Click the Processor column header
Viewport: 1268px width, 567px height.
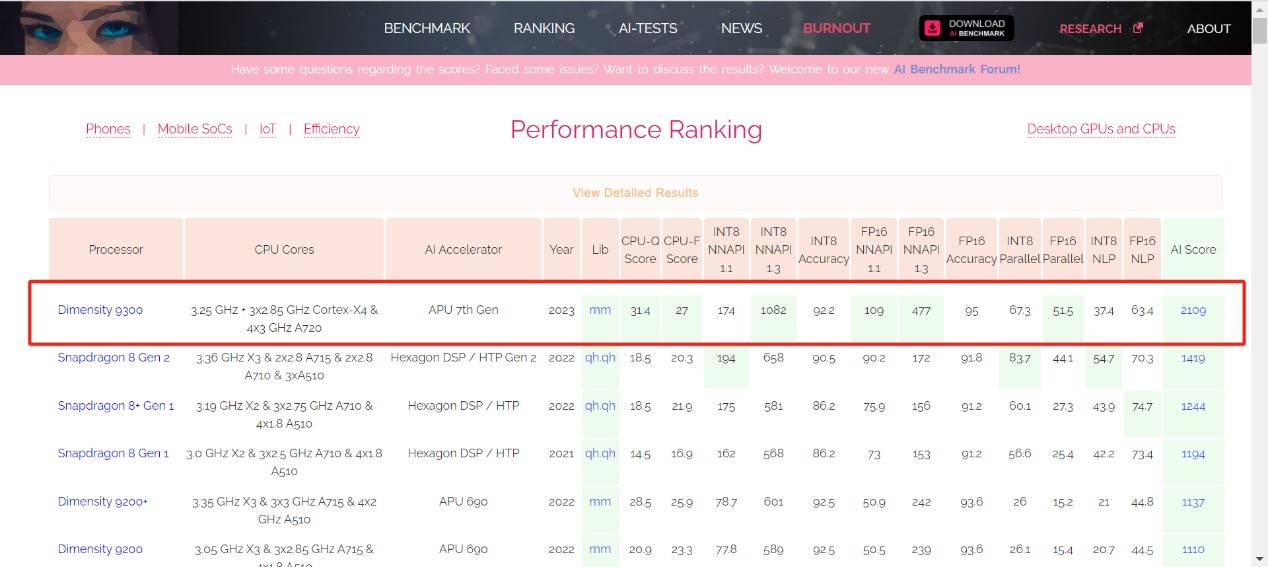(116, 250)
